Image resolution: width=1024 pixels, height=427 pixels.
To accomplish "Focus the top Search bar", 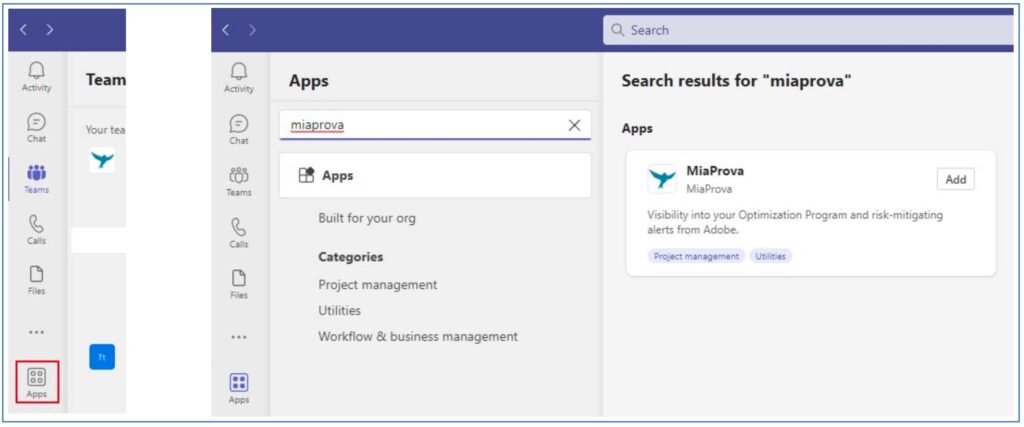I will click(x=808, y=30).
